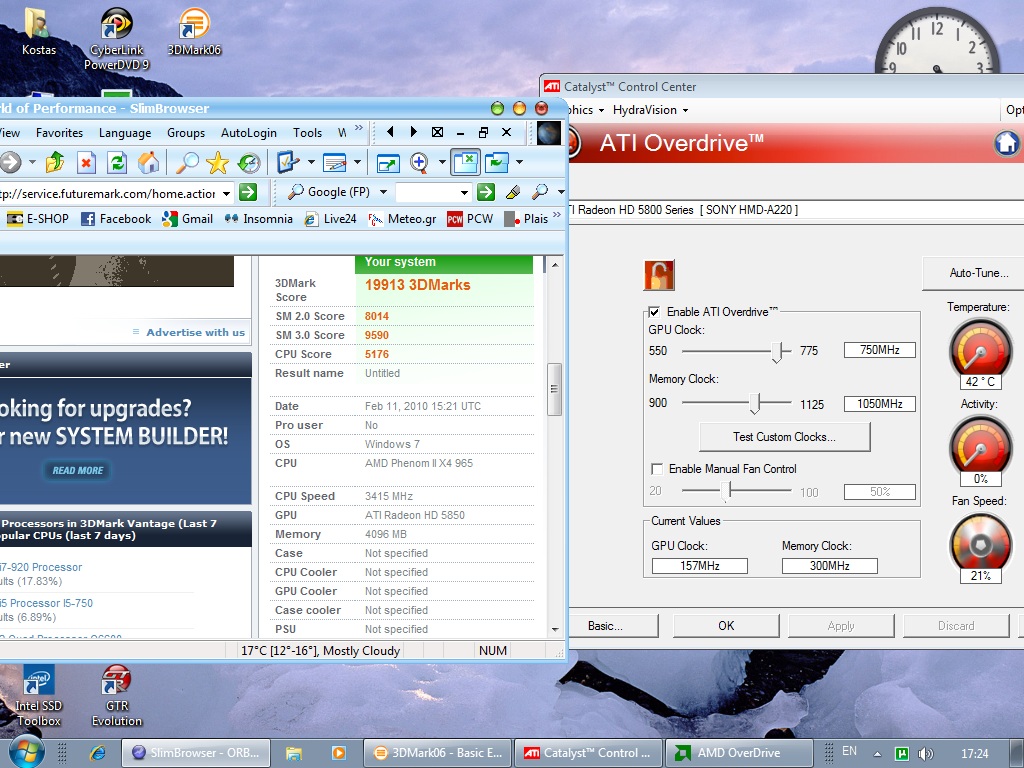Open the Search magnifier in SlimBrowser toolbar

coord(187,162)
